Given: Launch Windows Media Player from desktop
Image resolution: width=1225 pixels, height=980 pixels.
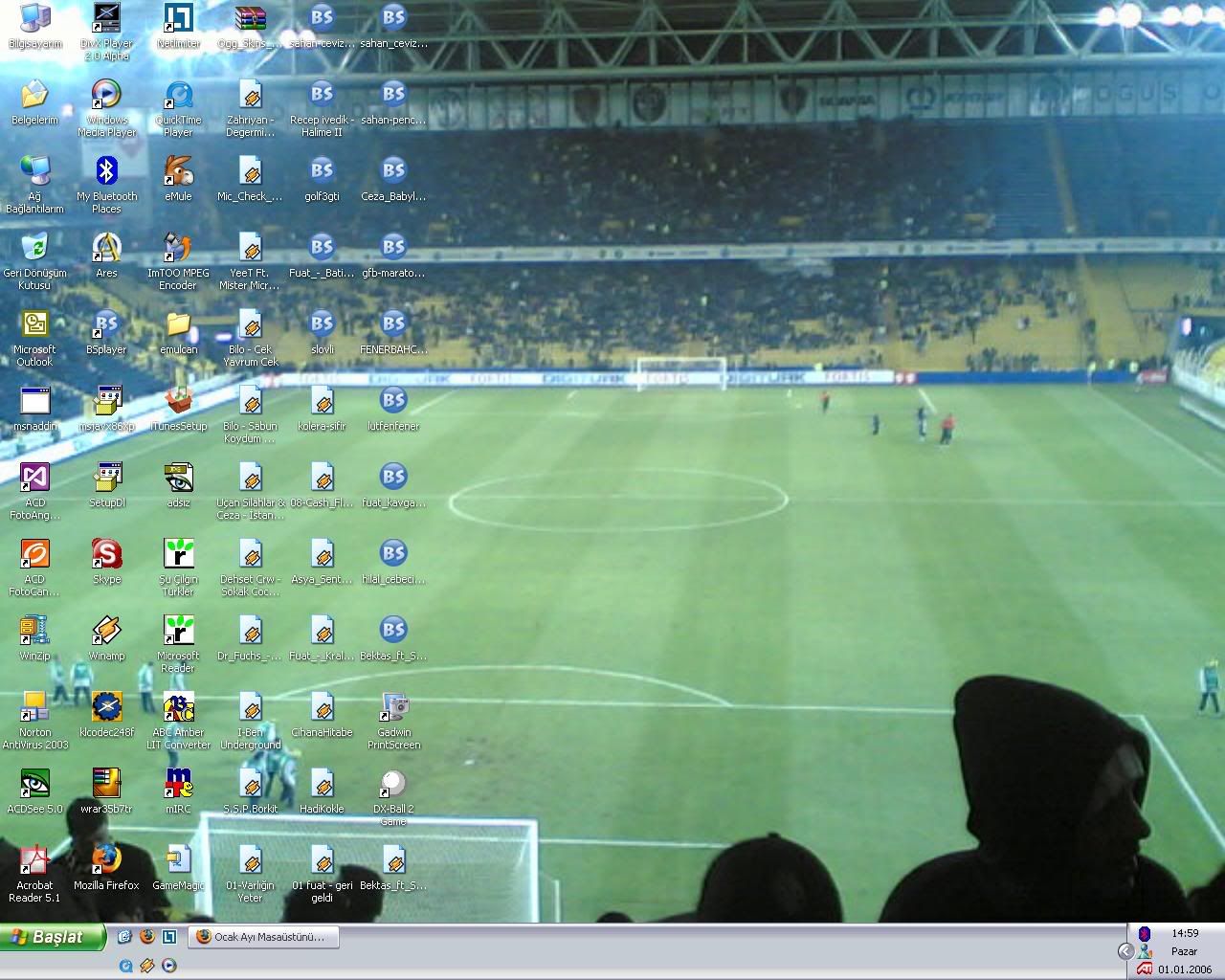Looking at the screenshot, I should tap(106, 96).
